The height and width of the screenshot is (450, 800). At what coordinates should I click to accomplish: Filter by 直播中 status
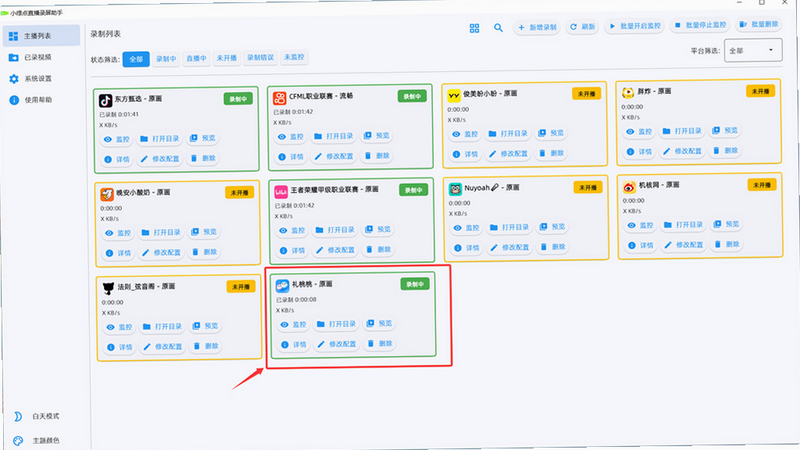coord(196,58)
